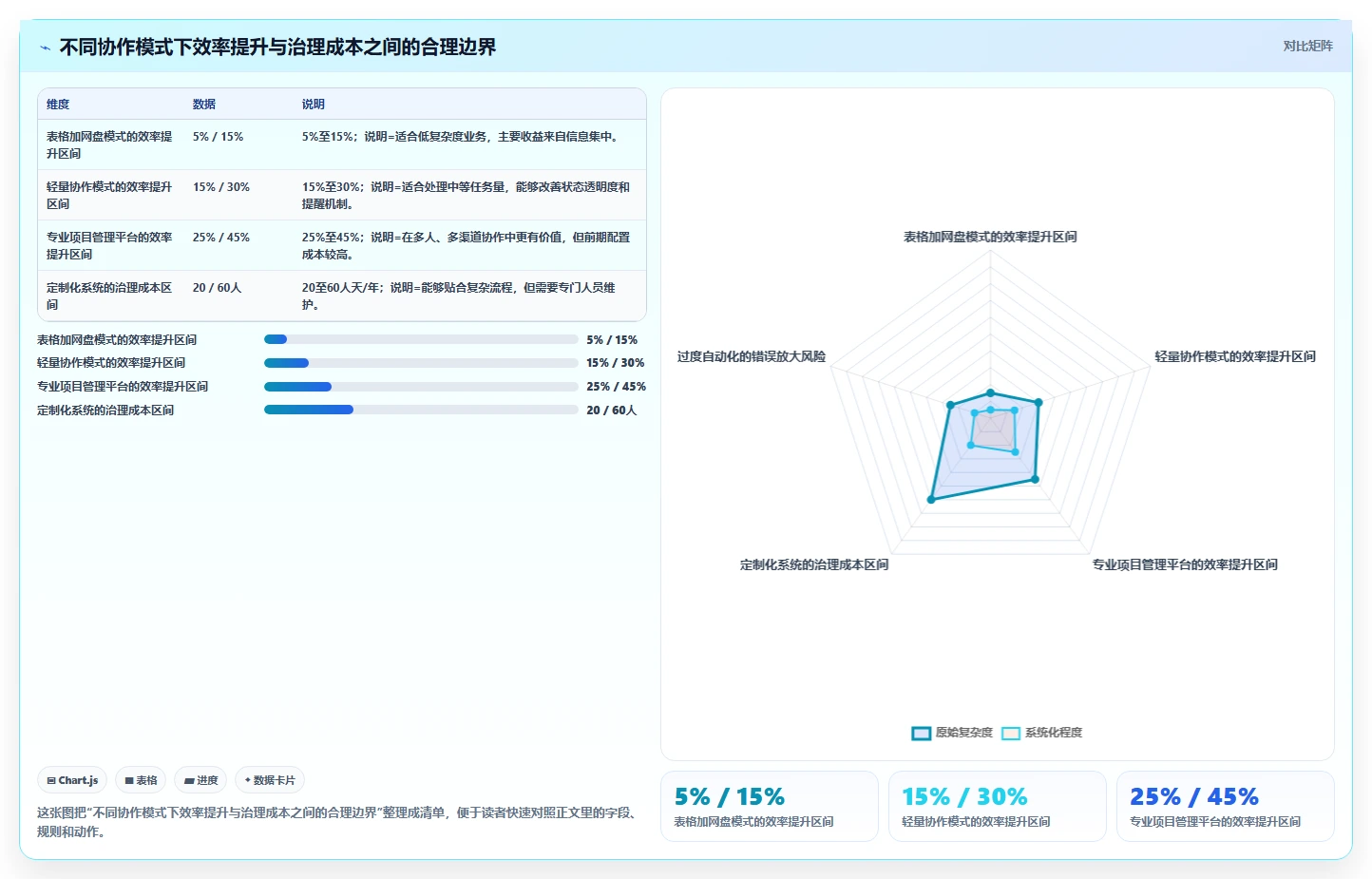Click radar axis label 表格加网盘模式的效率提升区间
Viewport: 1372px width, 879px height.
click(x=990, y=238)
